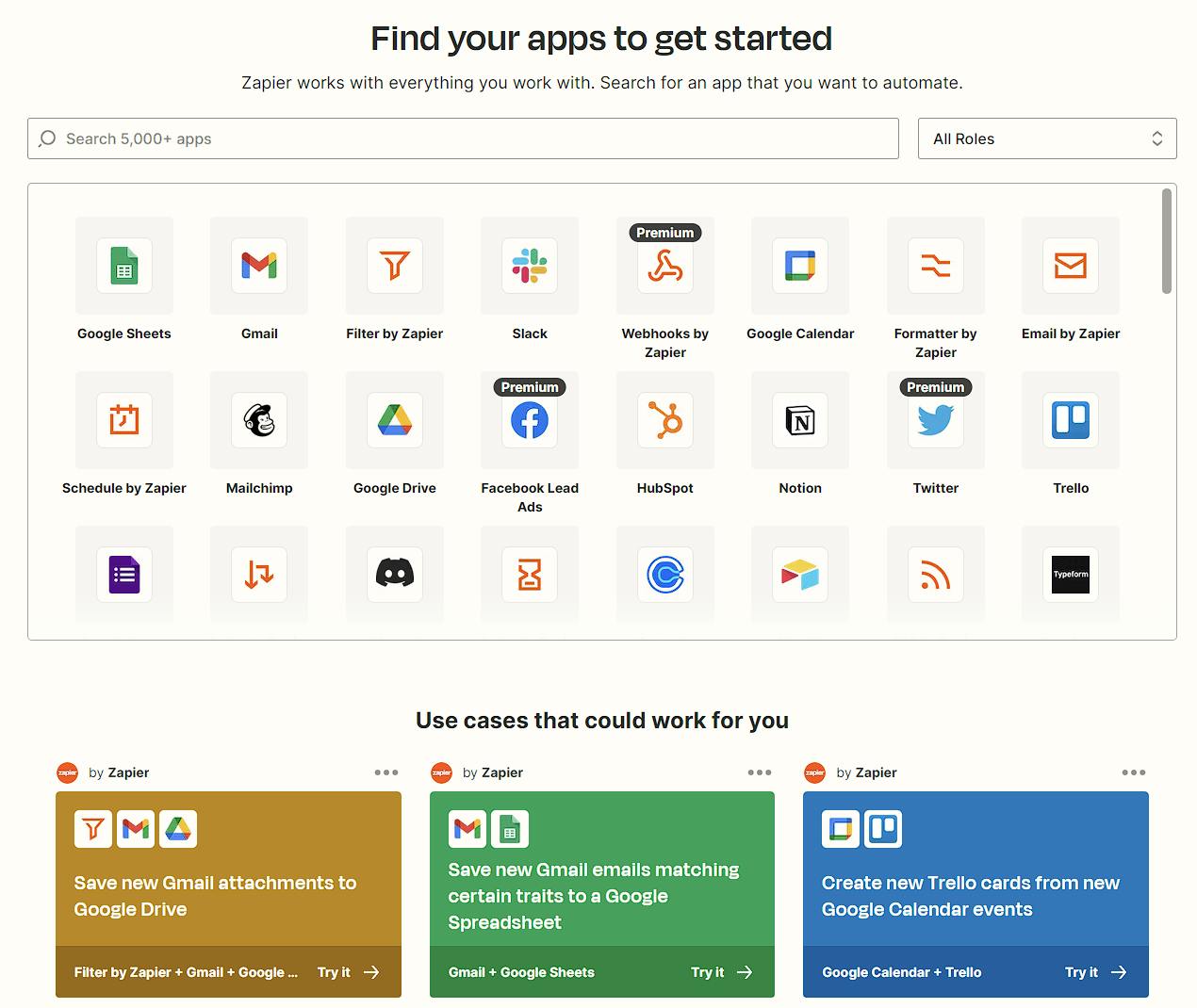Try it on Gmail + Google Sheets card

(722, 972)
